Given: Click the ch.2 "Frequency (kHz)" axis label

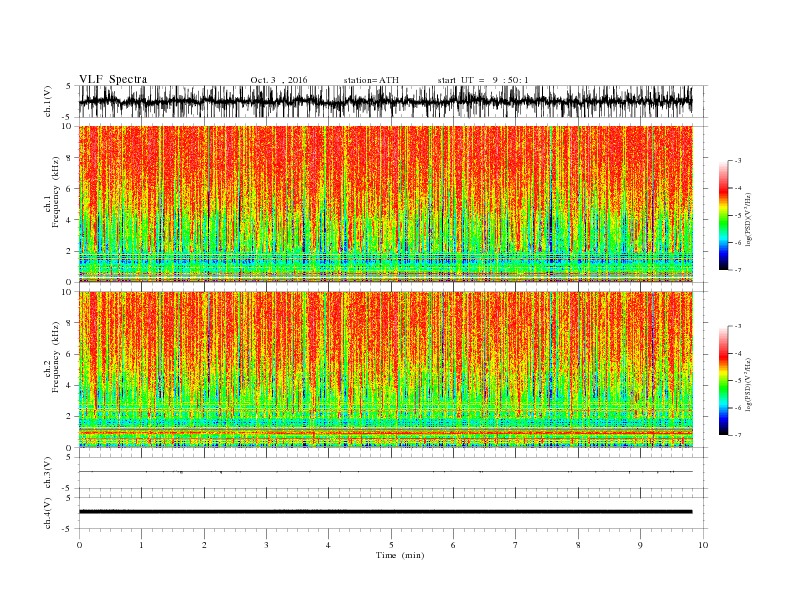Looking at the screenshot, I should [x=55, y=357].
